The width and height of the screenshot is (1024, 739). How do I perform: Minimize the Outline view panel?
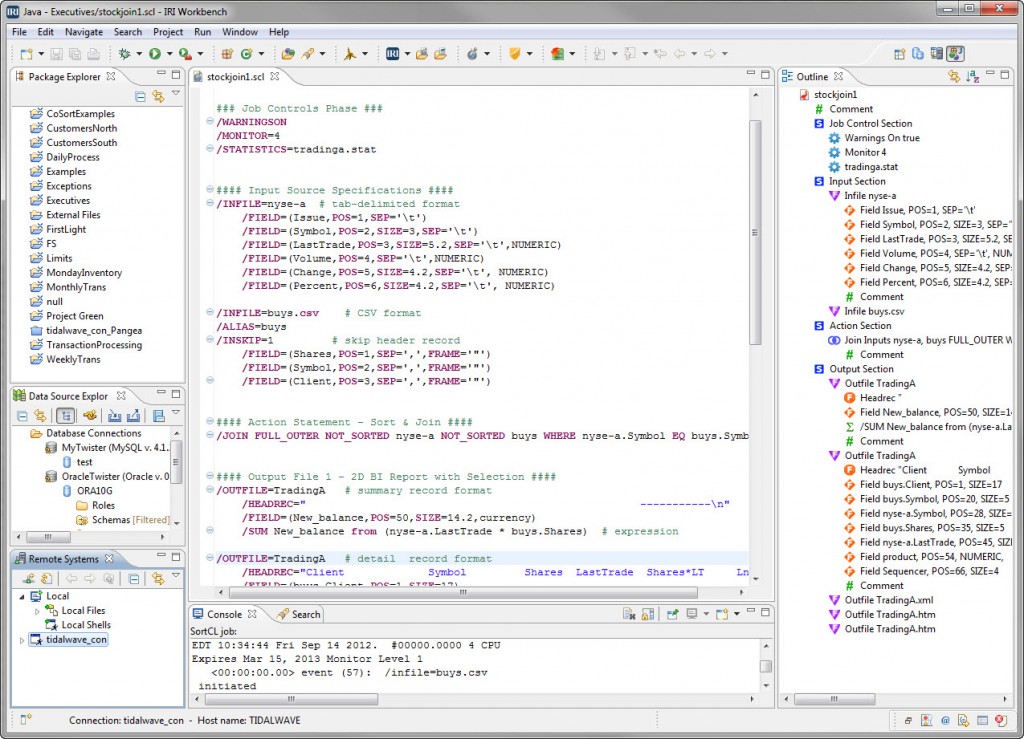pyautogui.click(x=990, y=74)
